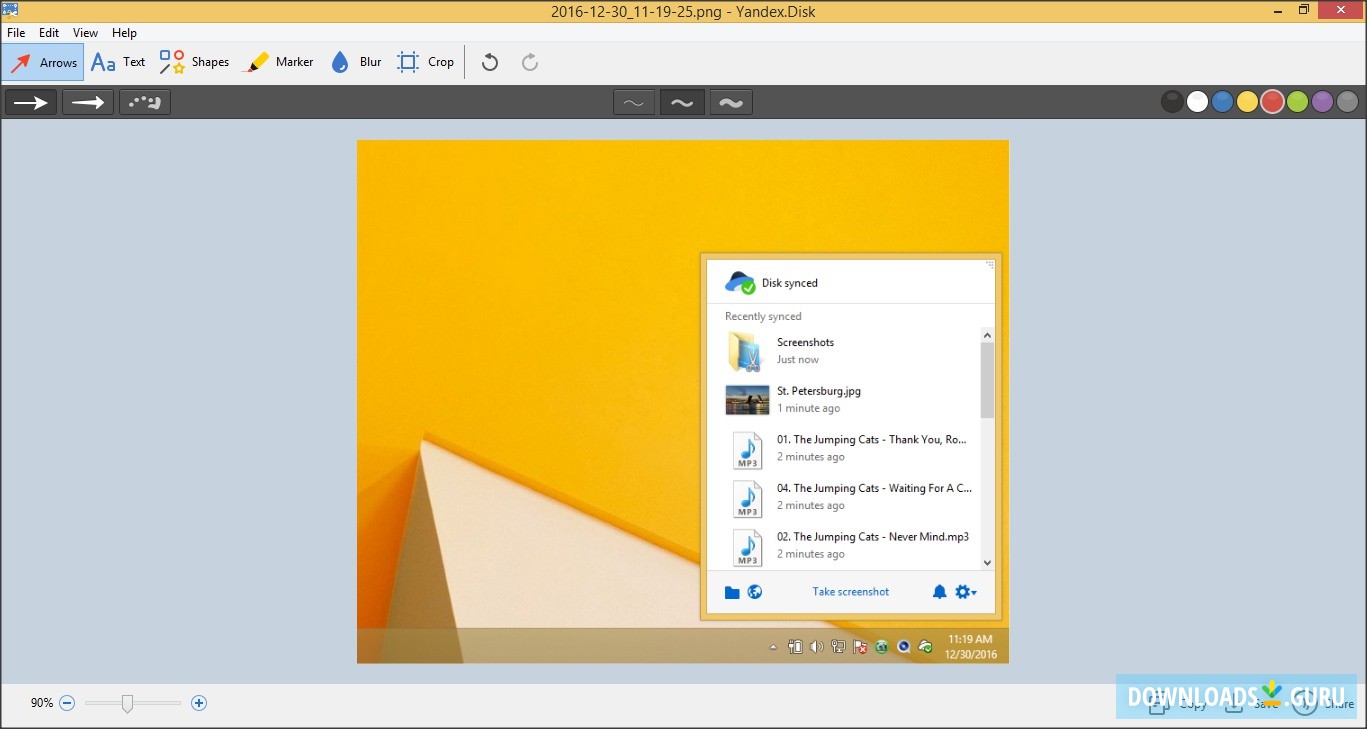Undo the last edit
The image size is (1367, 729).
[489, 63]
